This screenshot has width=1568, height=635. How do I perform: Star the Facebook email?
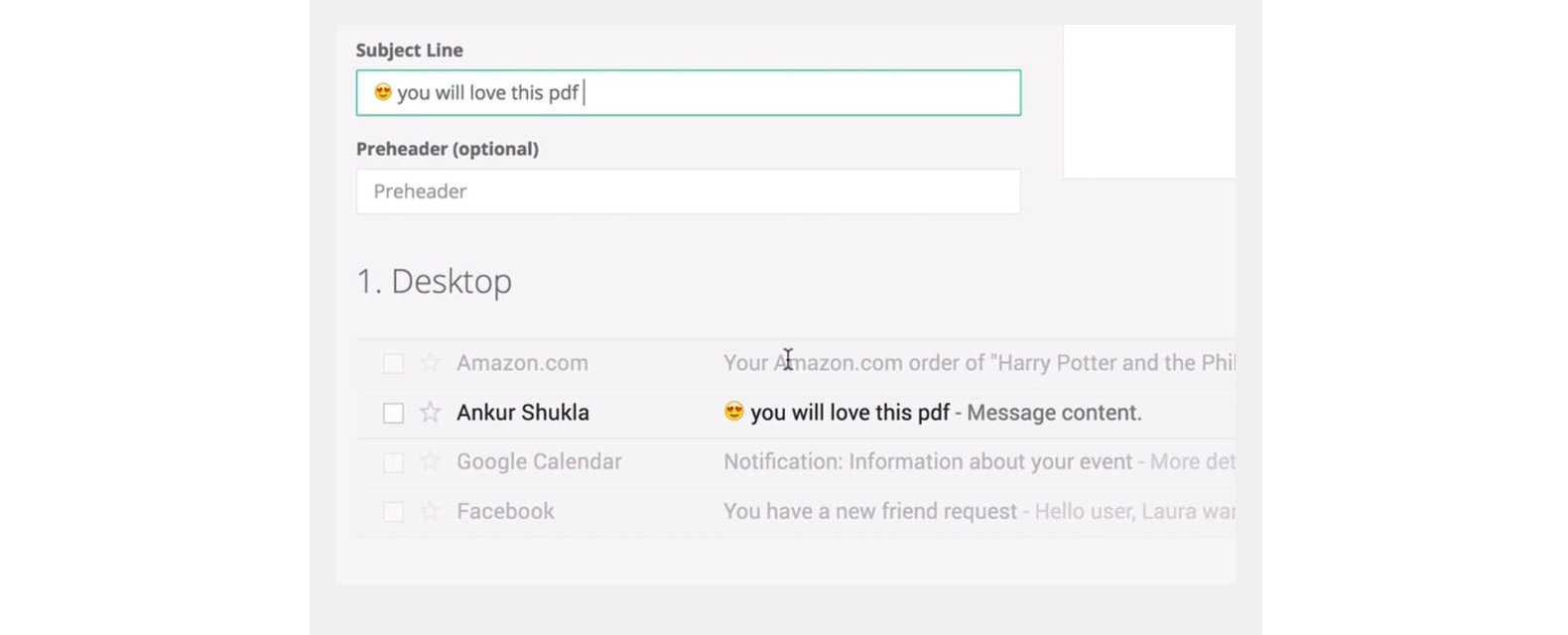(430, 511)
